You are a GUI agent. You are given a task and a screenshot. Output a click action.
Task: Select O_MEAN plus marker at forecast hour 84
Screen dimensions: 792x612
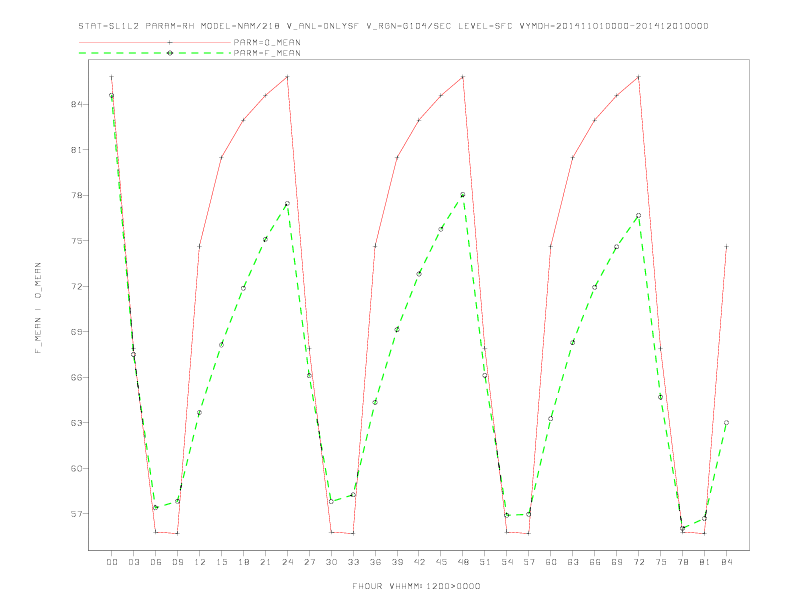(x=726, y=246)
